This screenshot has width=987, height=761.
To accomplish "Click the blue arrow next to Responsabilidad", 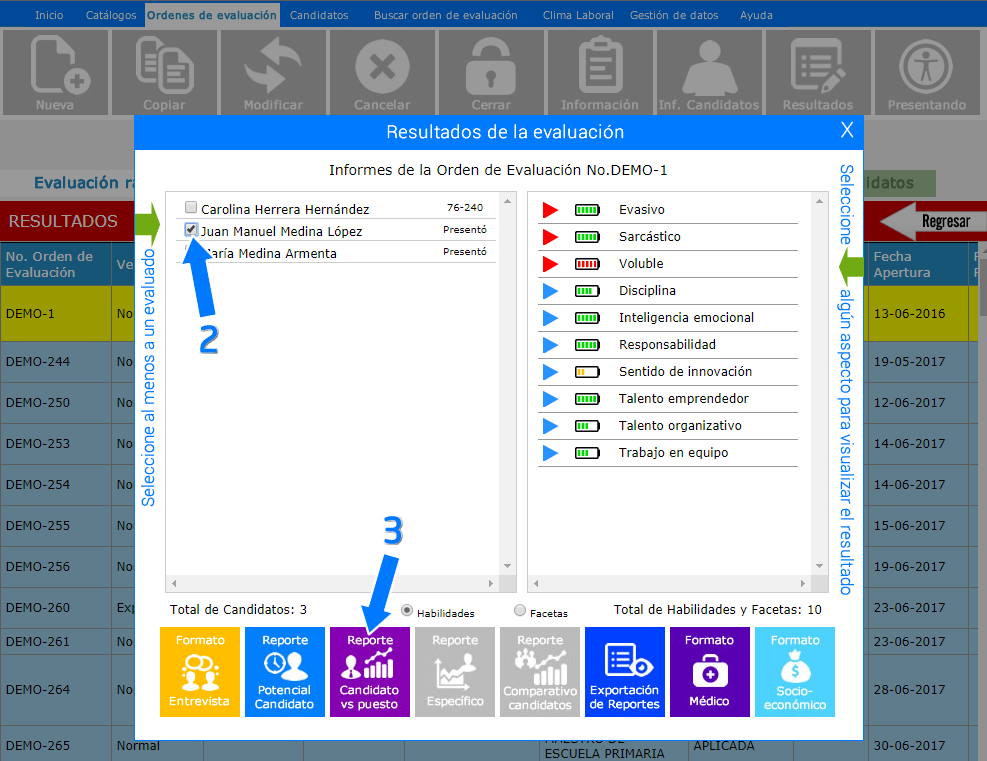I will pos(550,345).
